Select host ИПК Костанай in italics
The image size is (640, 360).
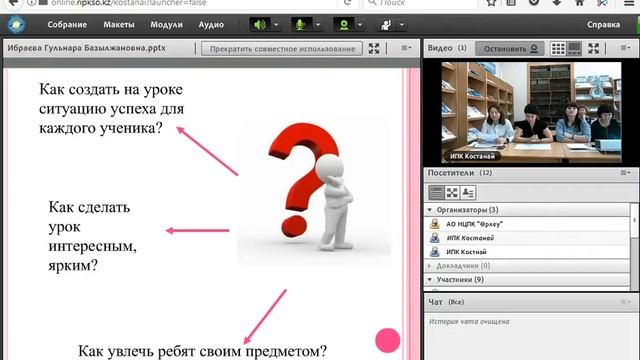(x=527, y=238)
